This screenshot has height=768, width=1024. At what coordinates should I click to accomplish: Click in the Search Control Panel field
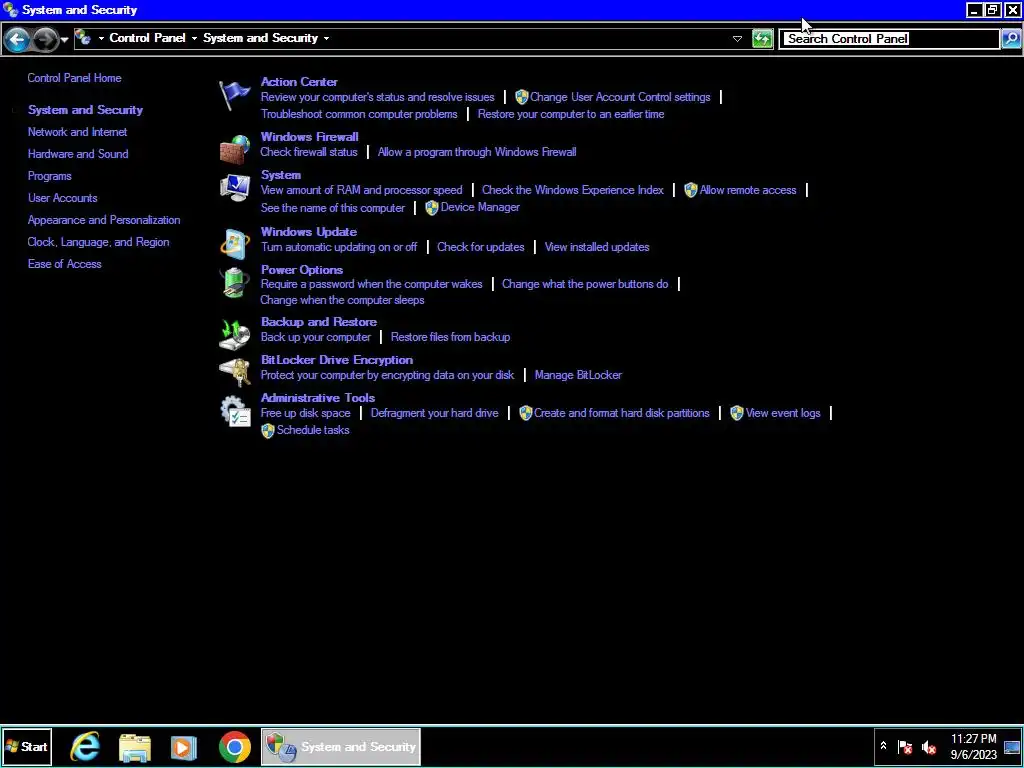point(889,39)
